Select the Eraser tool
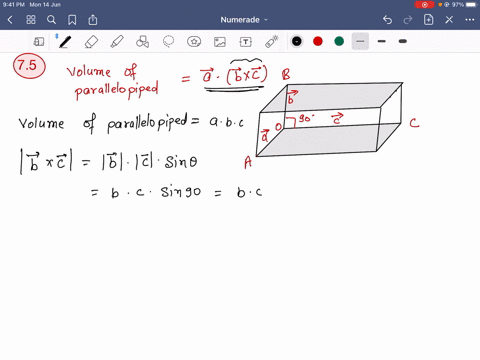 [x=91, y=42]
